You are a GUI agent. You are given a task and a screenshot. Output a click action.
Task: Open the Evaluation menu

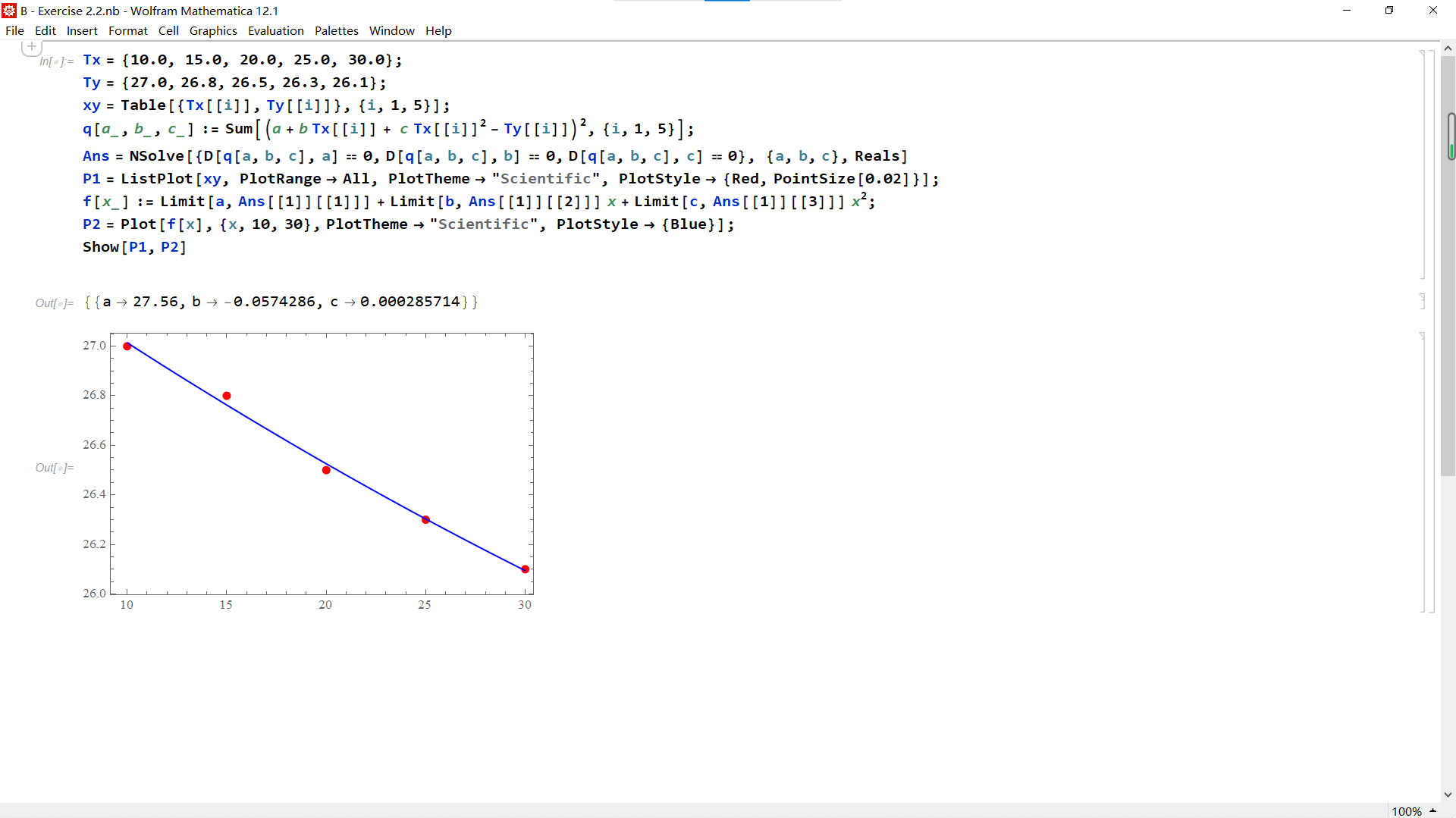coord(275,30)
